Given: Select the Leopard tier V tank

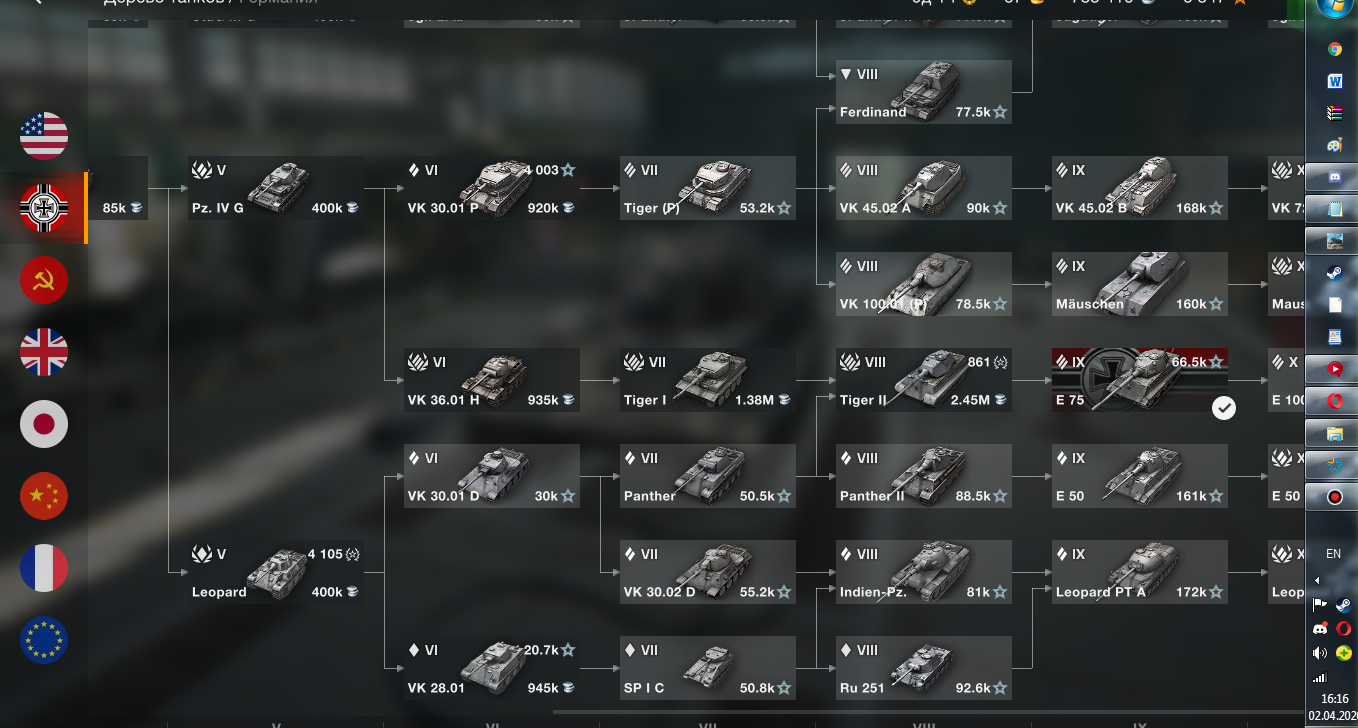Looking at the screenshot, I should coord(276,572).
